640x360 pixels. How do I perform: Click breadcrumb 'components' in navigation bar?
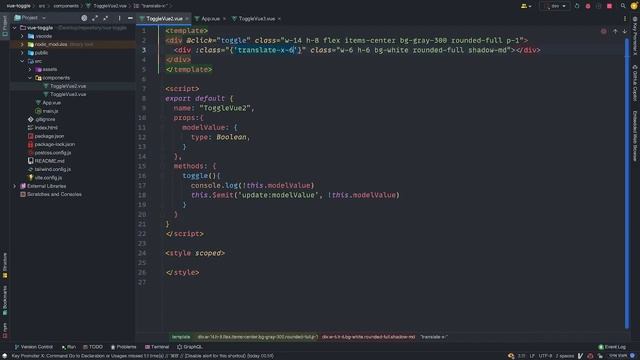[66, 6]
